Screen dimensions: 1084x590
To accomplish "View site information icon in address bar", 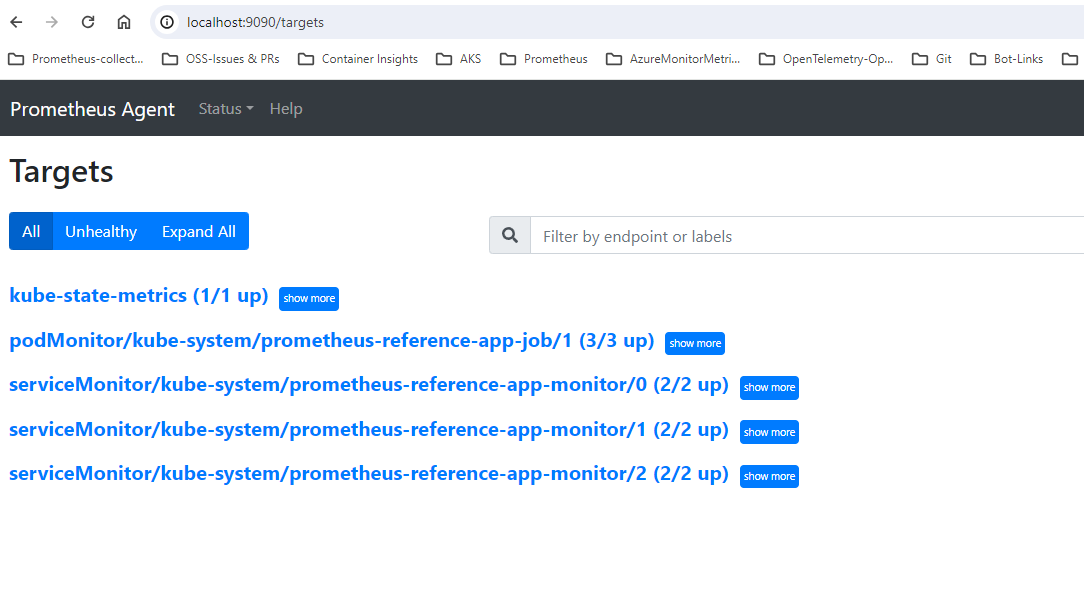I will coord(167,22).
